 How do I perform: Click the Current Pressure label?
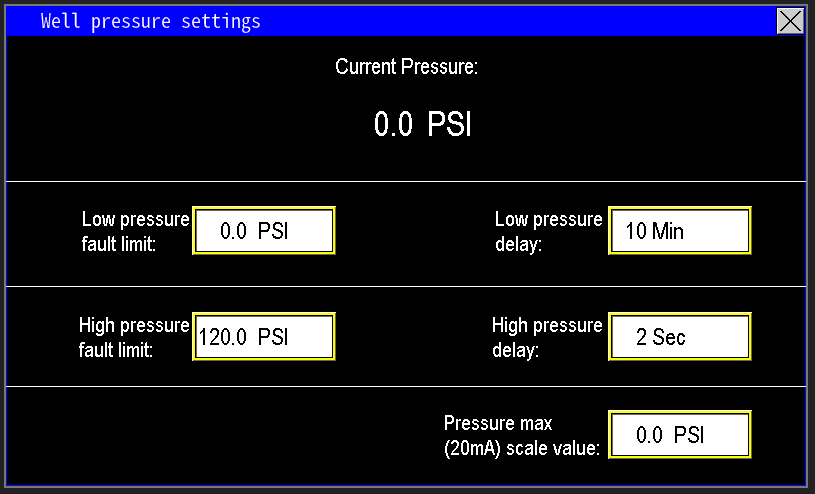[x=406, y=67]
